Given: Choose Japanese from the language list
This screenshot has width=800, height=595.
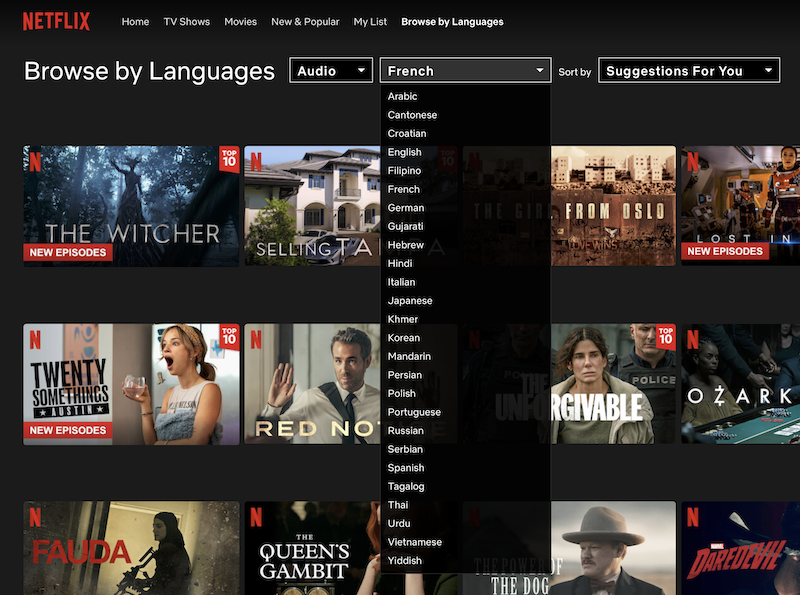Looking at the screenshot, I should [410, 301].
